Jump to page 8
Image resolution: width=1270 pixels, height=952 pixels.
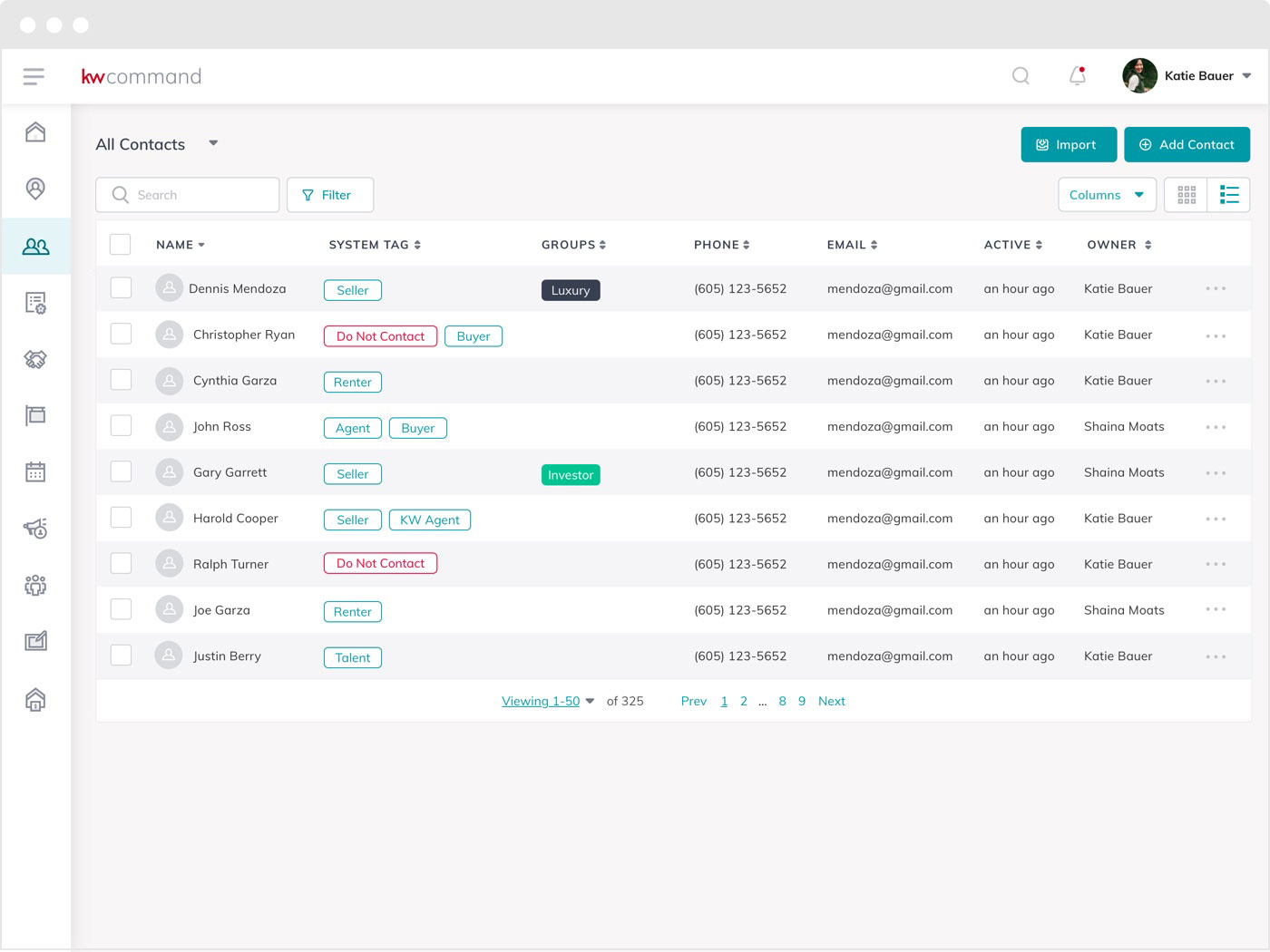coord(782,701)
